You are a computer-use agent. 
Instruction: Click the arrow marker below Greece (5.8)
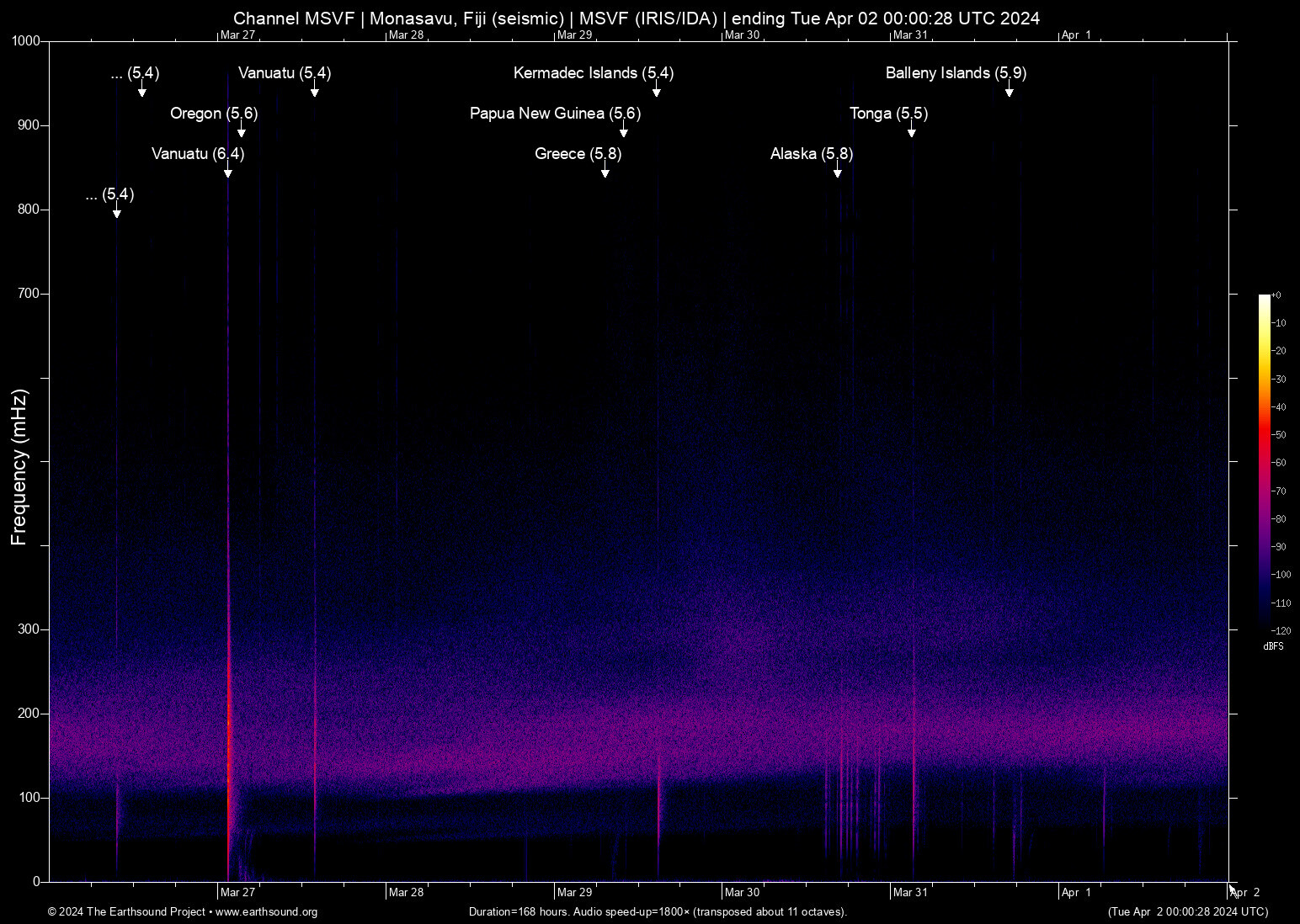click(605, 171)
